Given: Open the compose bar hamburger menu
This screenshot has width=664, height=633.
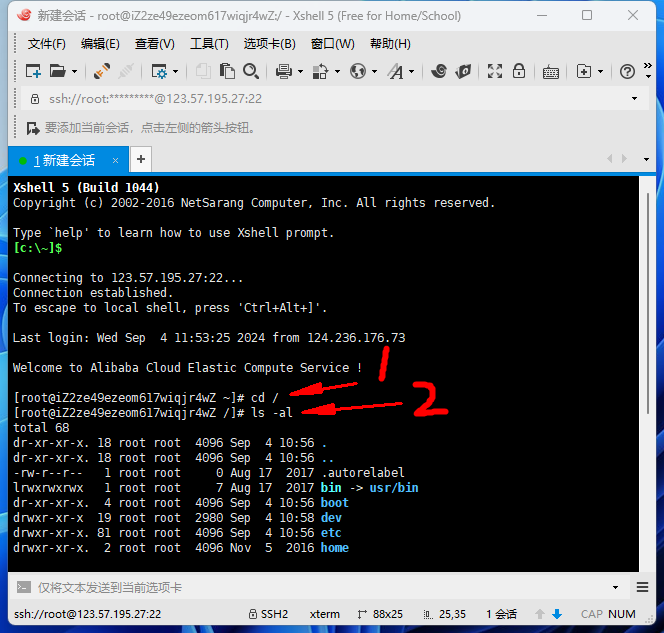Looking at the screenshot, I should [x=642, y=587].
